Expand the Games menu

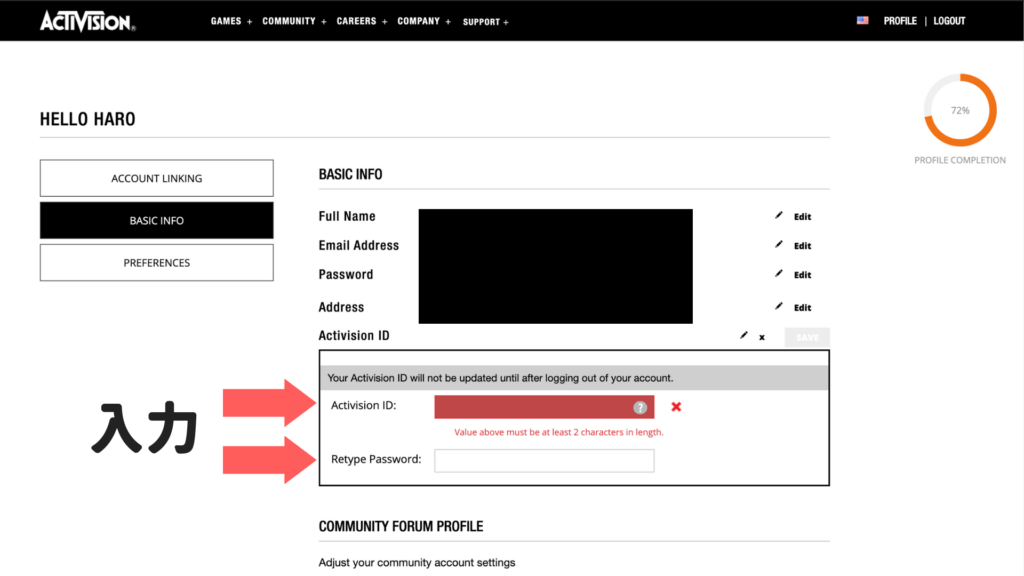[231, 22]
